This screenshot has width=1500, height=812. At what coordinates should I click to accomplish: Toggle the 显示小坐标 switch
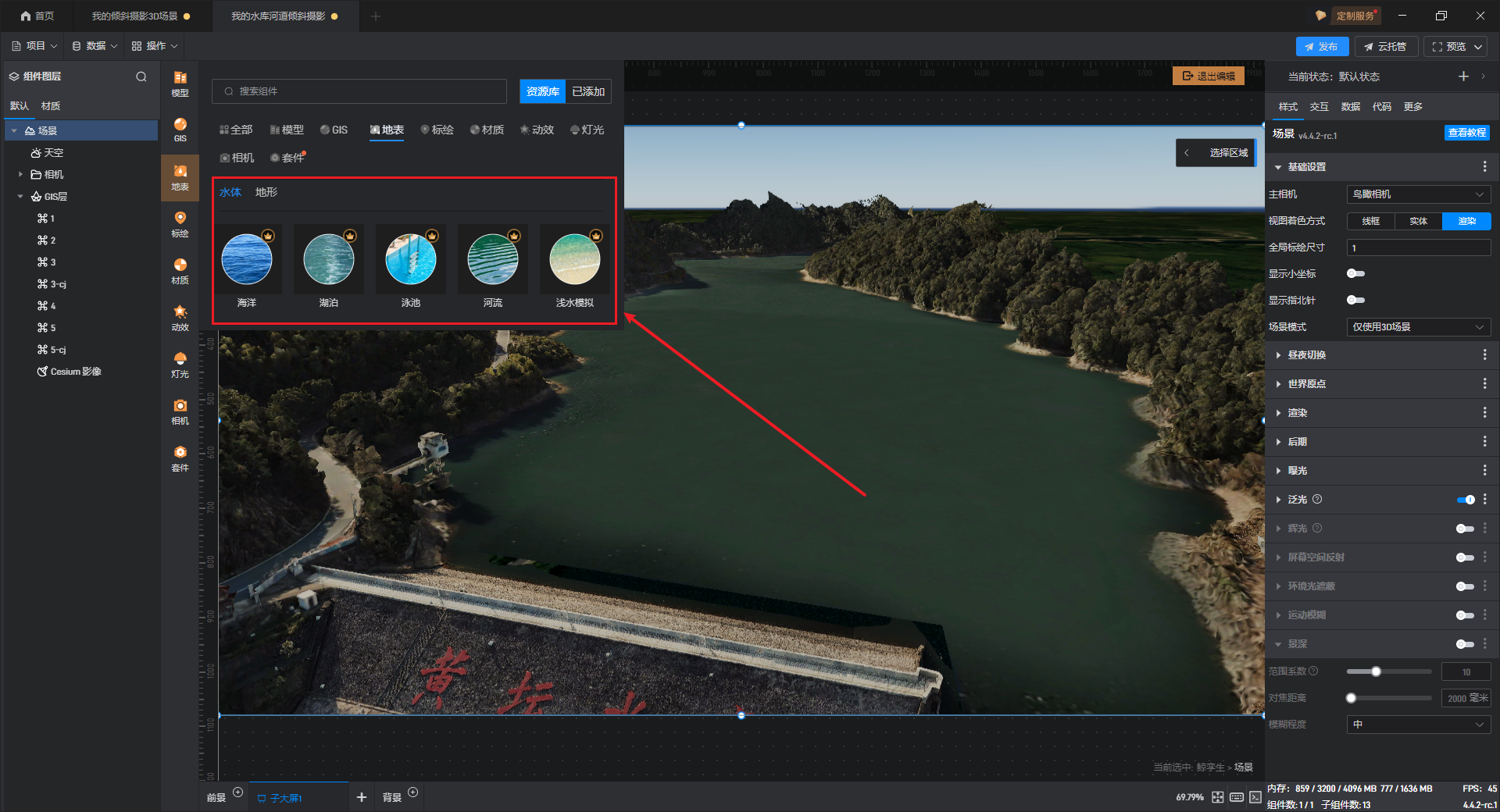[x=1355, y=273]
